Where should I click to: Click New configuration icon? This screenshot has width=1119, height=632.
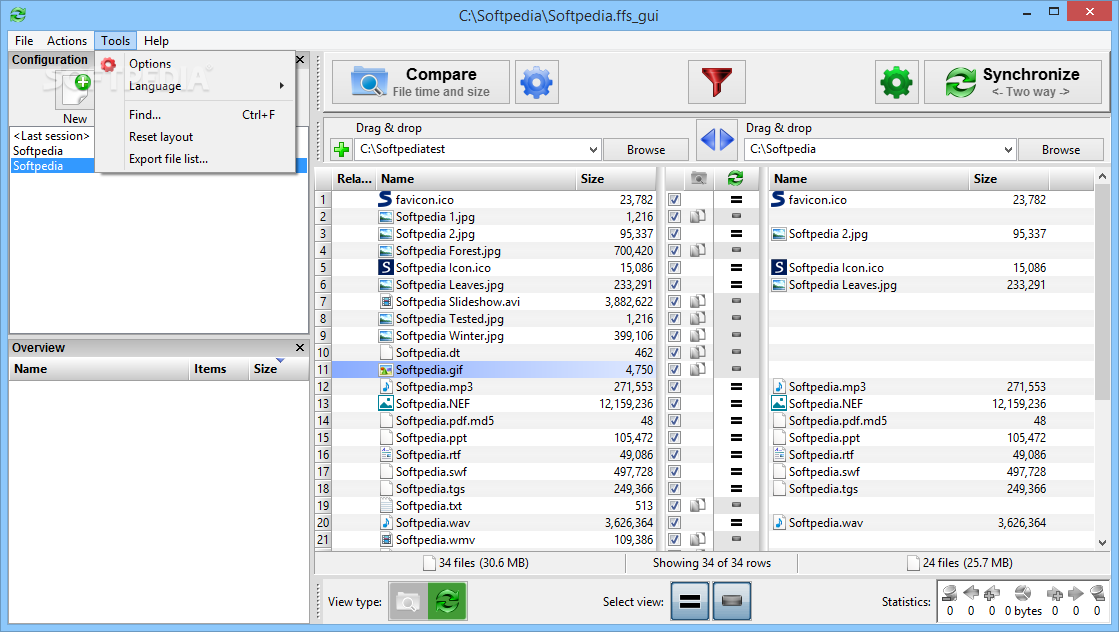click(x=75, y=92)
